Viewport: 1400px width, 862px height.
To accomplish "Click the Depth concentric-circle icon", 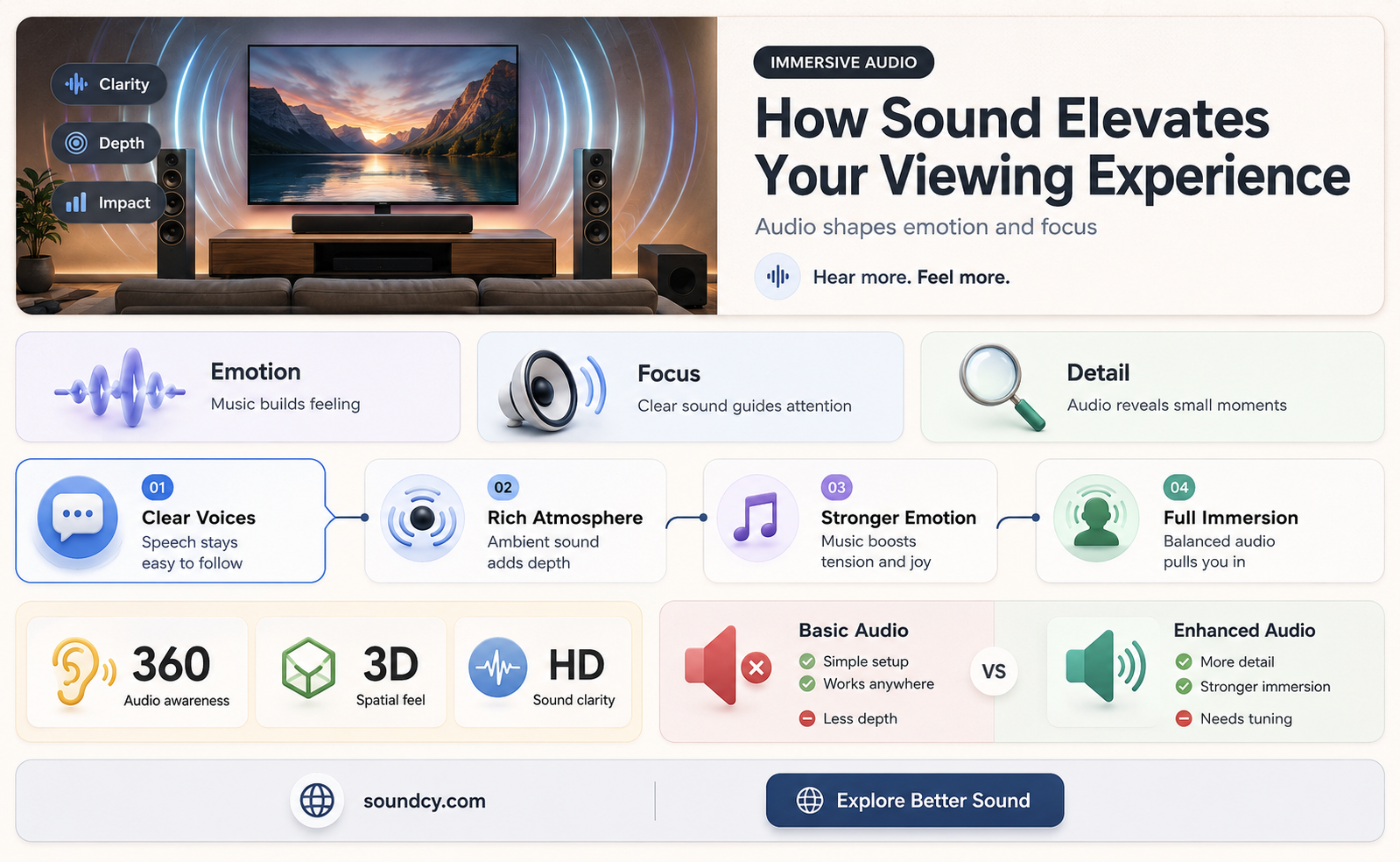I will click(x=76, y=143).
